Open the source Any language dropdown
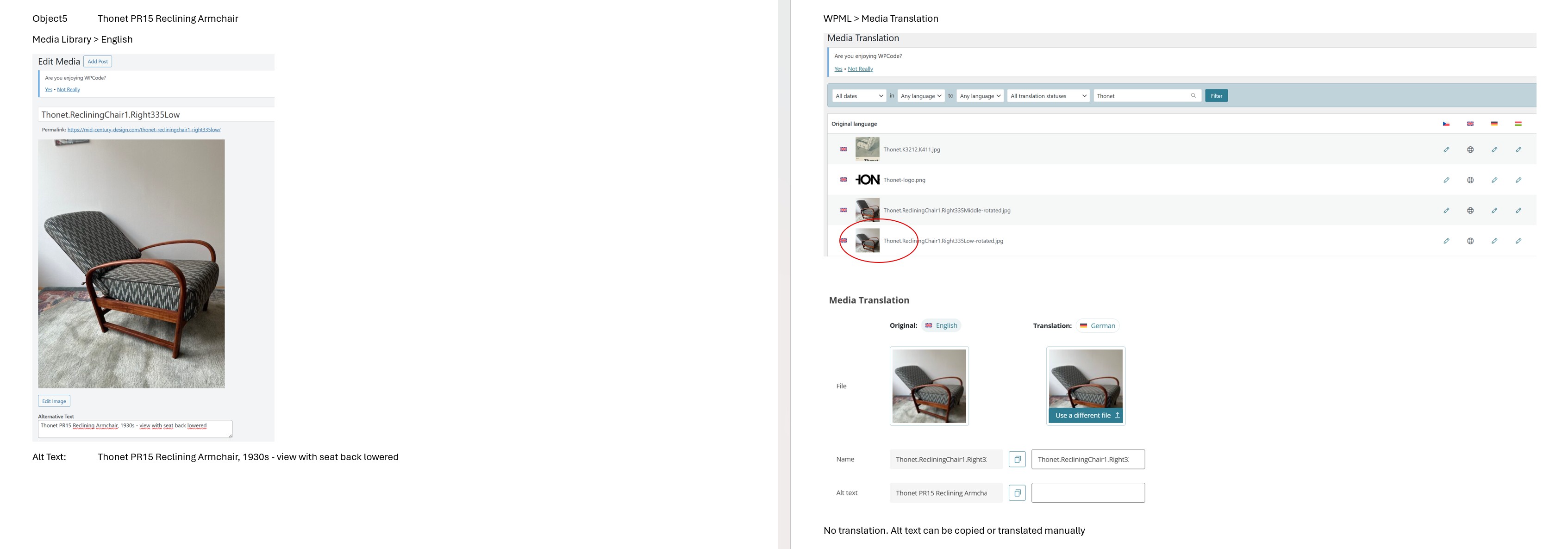1568x549 pixels. click(x=920, y=96)
